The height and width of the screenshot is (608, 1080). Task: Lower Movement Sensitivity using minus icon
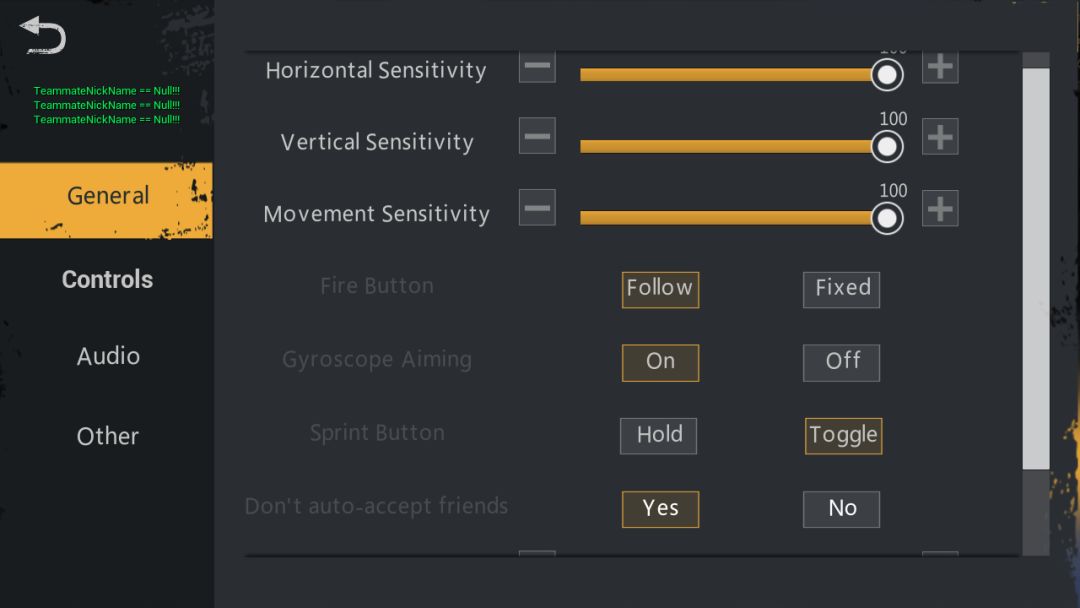coord(537,208)
